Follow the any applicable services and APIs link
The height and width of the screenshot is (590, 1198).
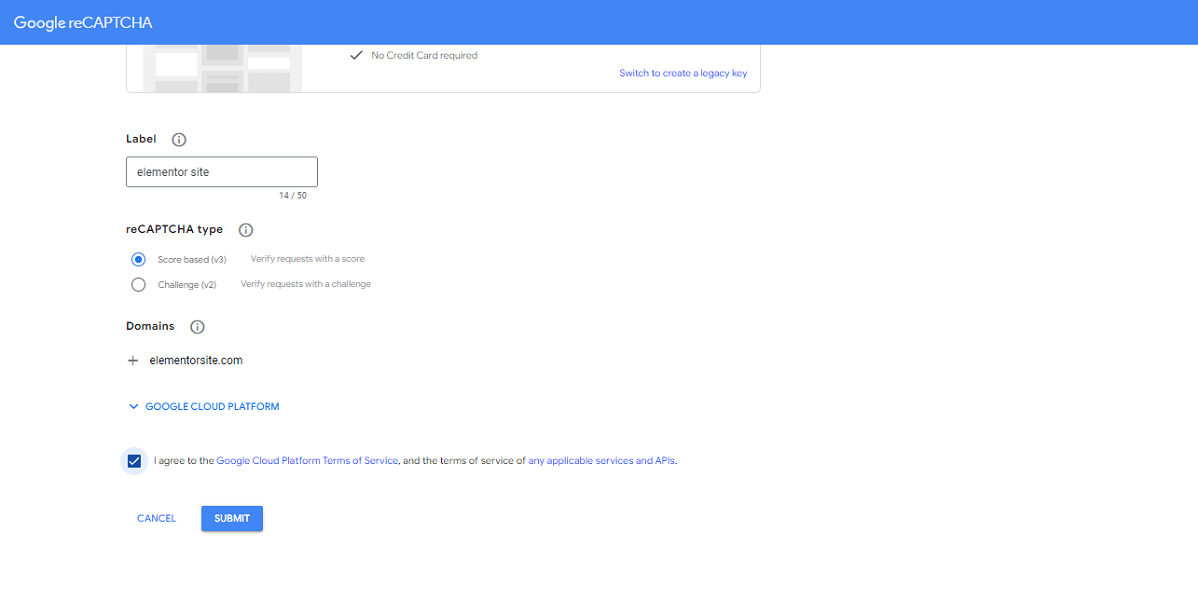[x=602, y=461]
